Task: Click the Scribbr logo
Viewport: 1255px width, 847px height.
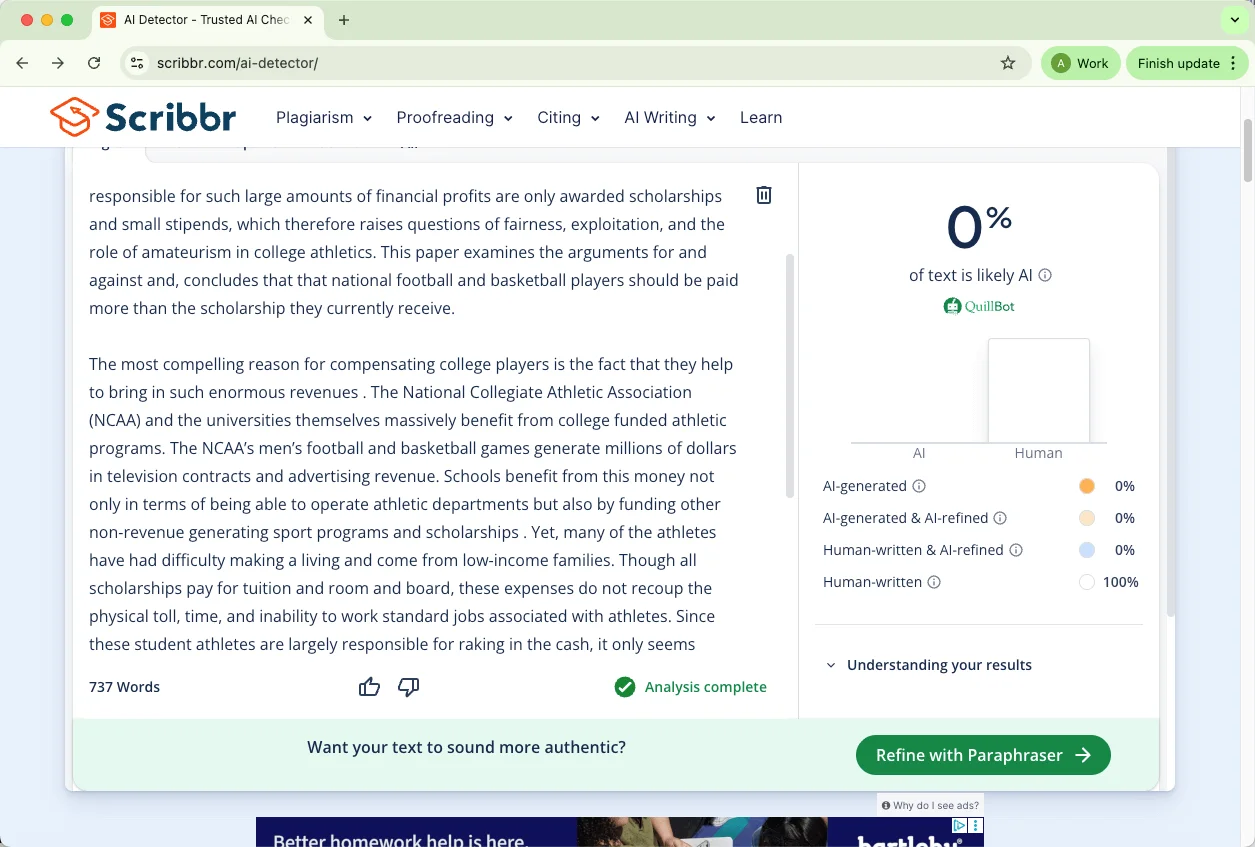Action: pos(143,117)
